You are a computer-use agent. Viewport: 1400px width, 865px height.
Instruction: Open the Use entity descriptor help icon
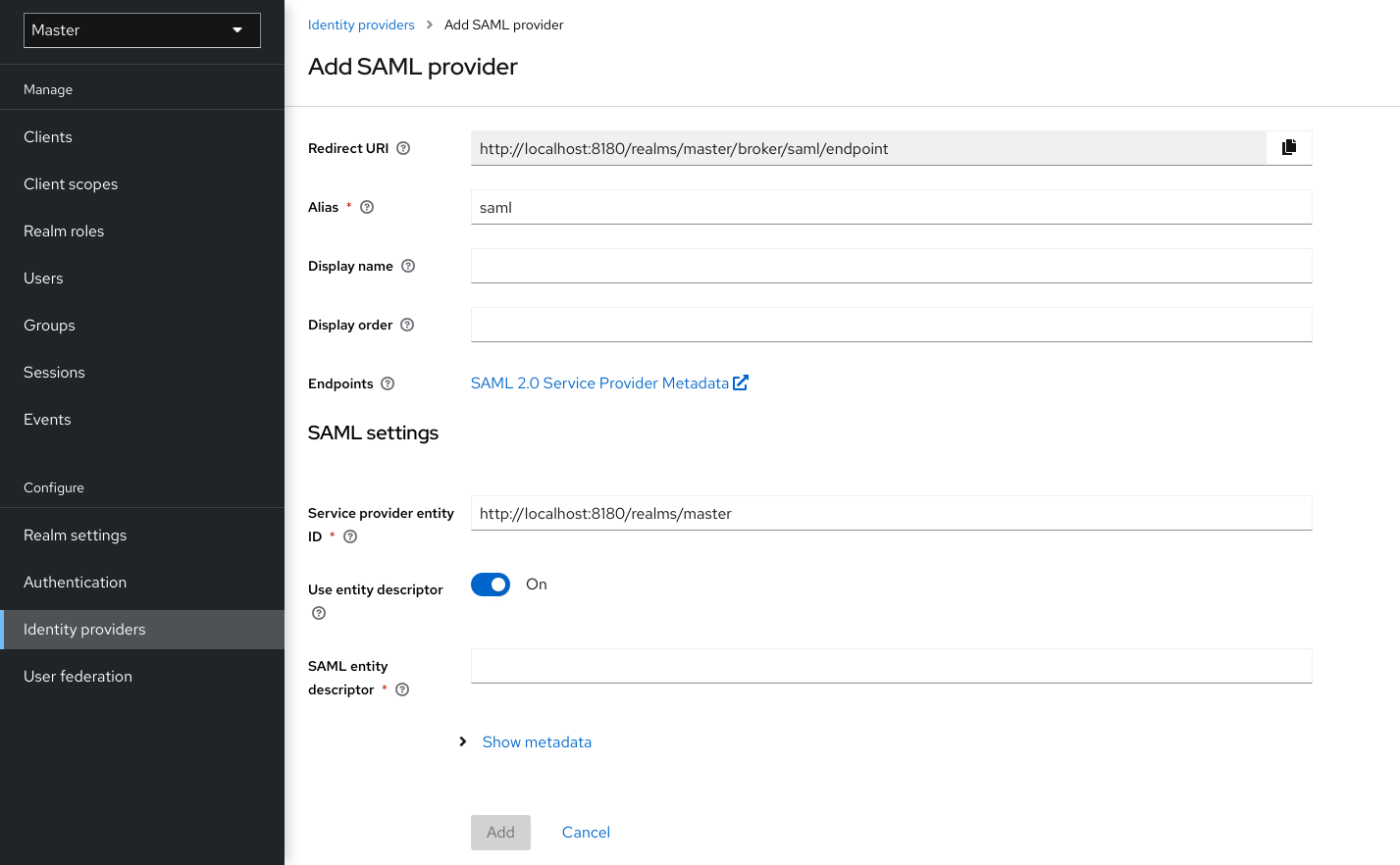click(318, 612)
